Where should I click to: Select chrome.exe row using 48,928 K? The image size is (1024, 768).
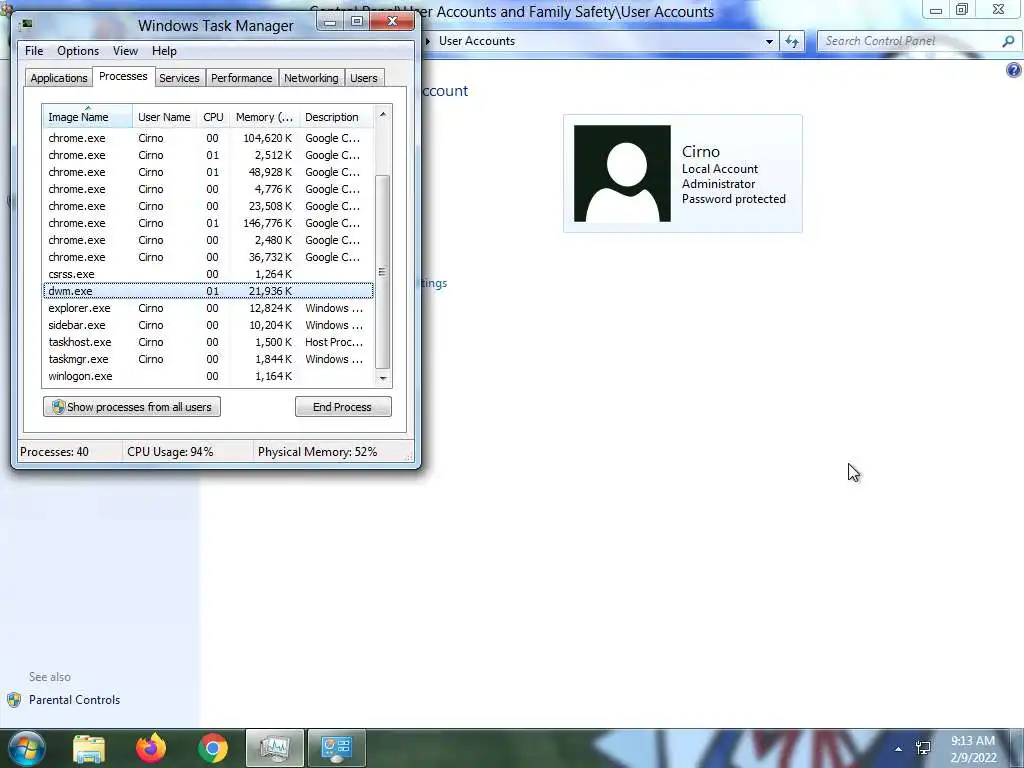[209, 172]
